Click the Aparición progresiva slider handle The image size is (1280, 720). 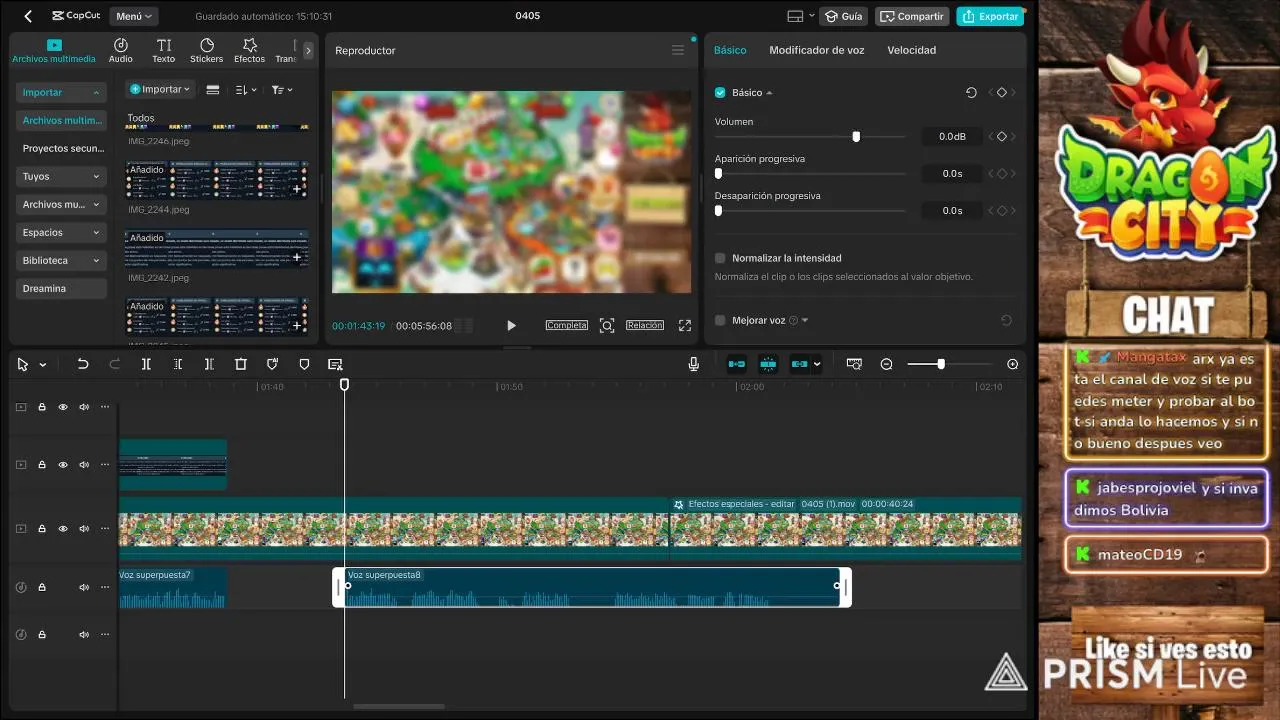pos(718,173)
